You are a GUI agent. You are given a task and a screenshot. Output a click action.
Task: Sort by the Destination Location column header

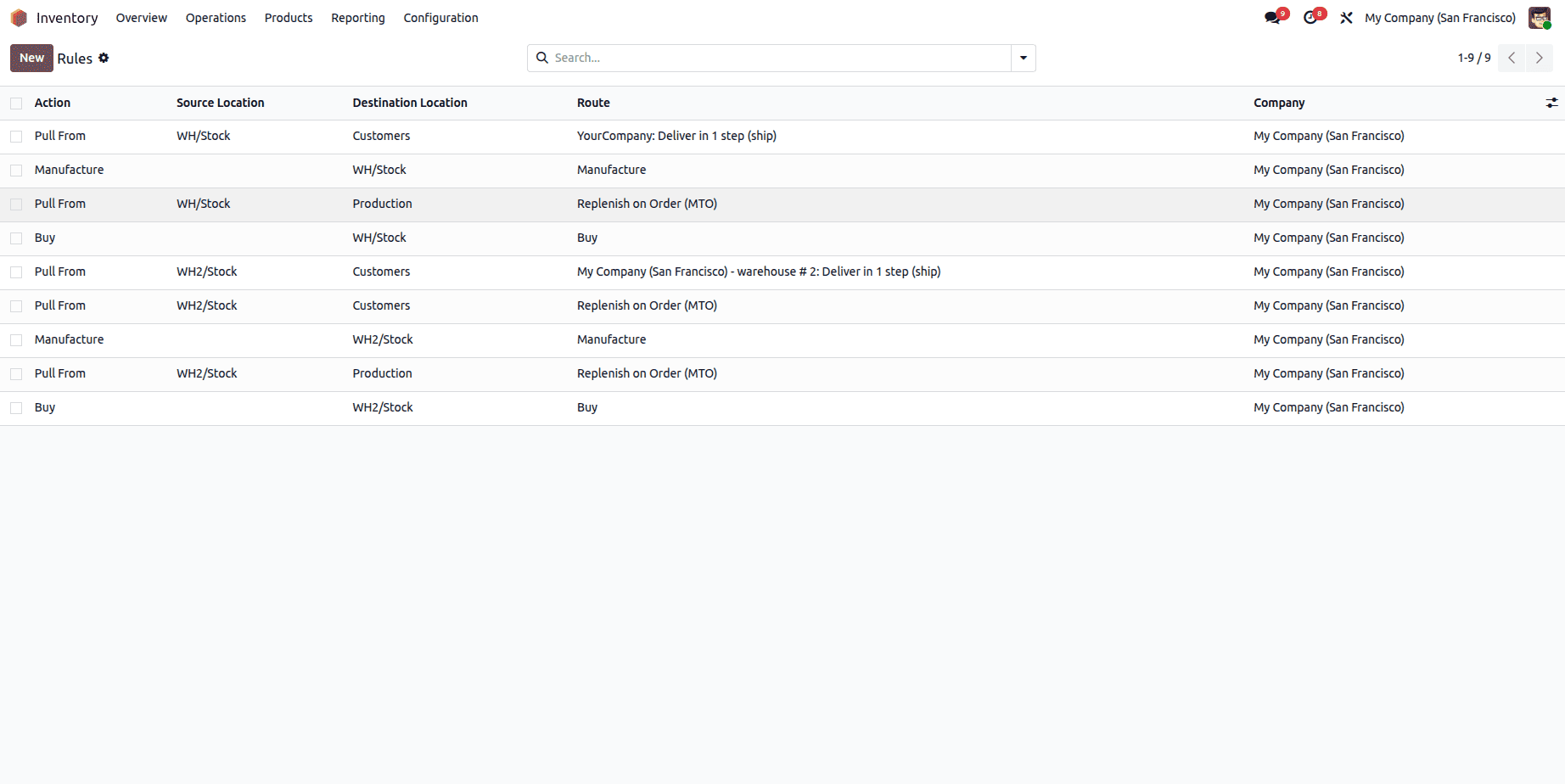coord(410,103)
